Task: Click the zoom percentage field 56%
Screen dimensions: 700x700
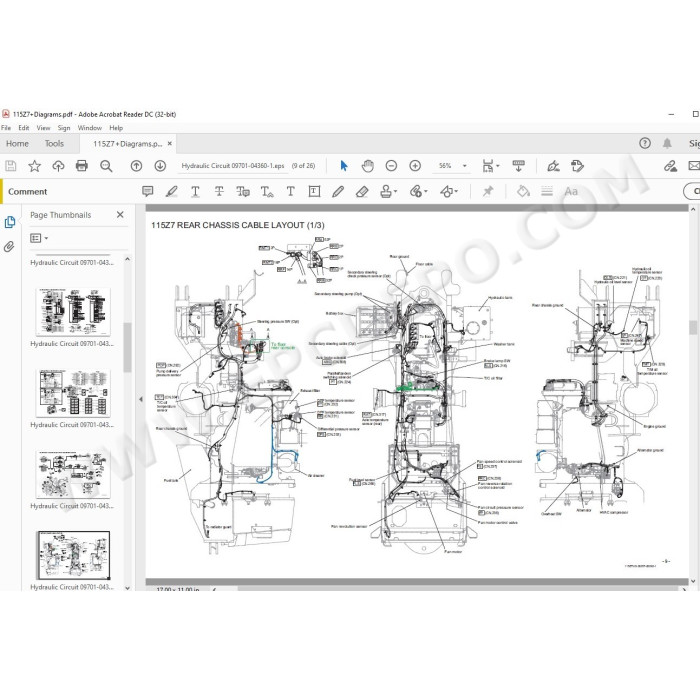Action: coord(445,166)
